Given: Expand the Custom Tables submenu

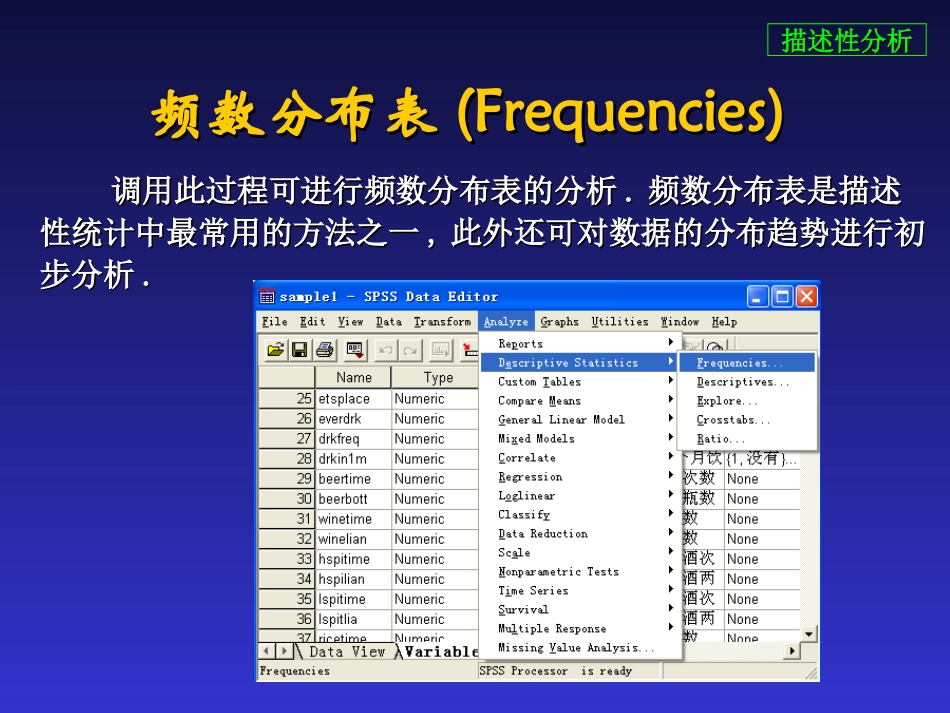Looking at the screenshot, I should coord(581,382).
